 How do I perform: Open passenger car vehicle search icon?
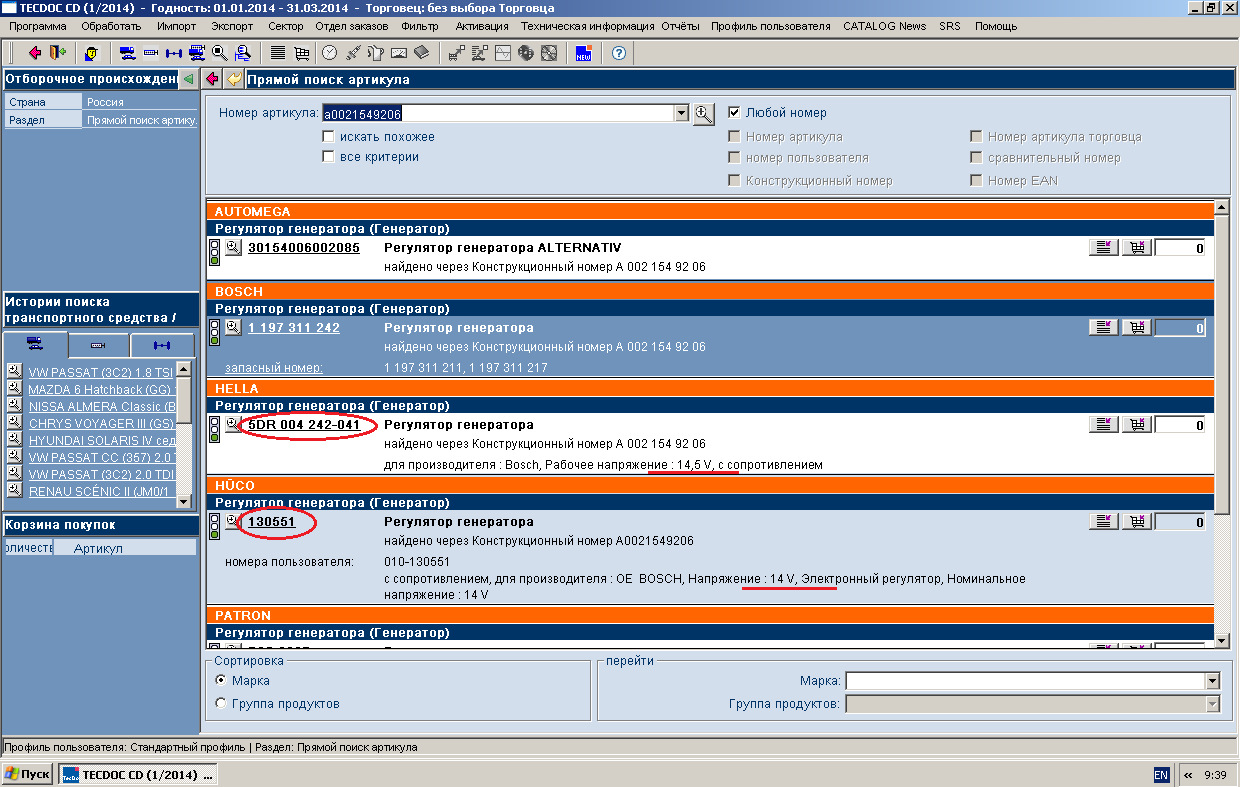pos(127,53)
